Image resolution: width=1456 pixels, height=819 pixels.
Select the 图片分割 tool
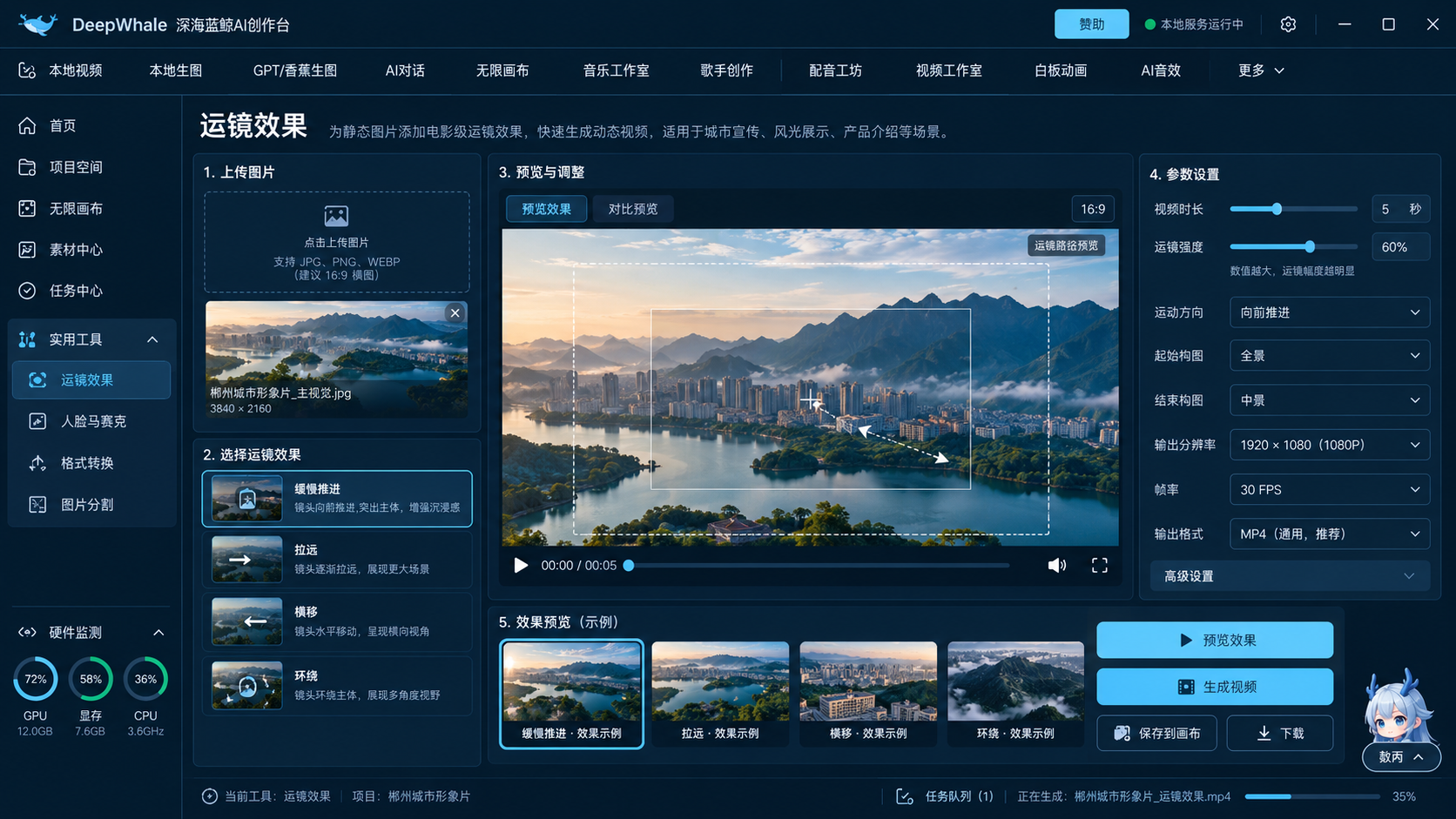point(91,505)
